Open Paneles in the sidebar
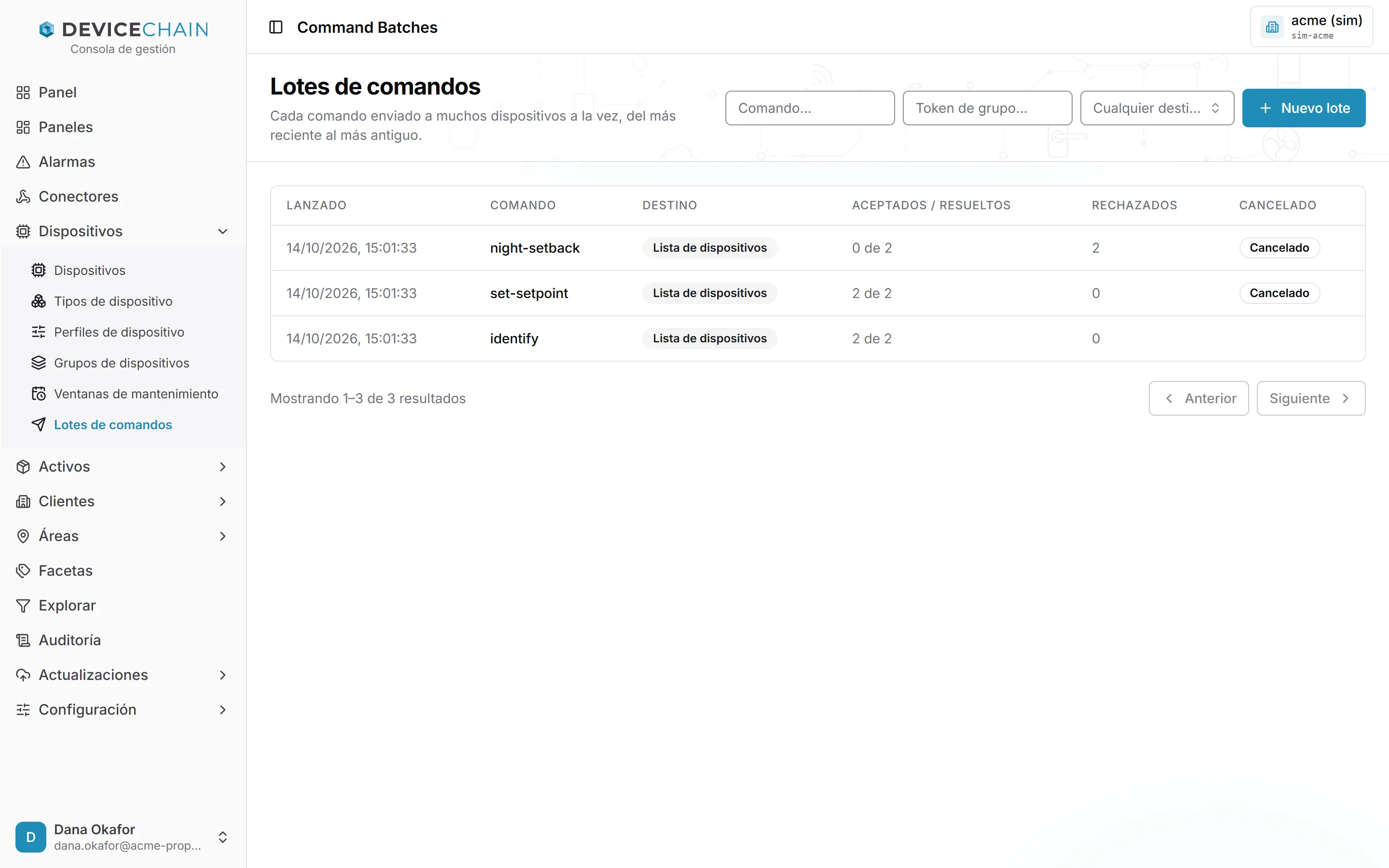The height and width of the screenshot is (868, 1389). pyautogui.click(x=123, y=127)
